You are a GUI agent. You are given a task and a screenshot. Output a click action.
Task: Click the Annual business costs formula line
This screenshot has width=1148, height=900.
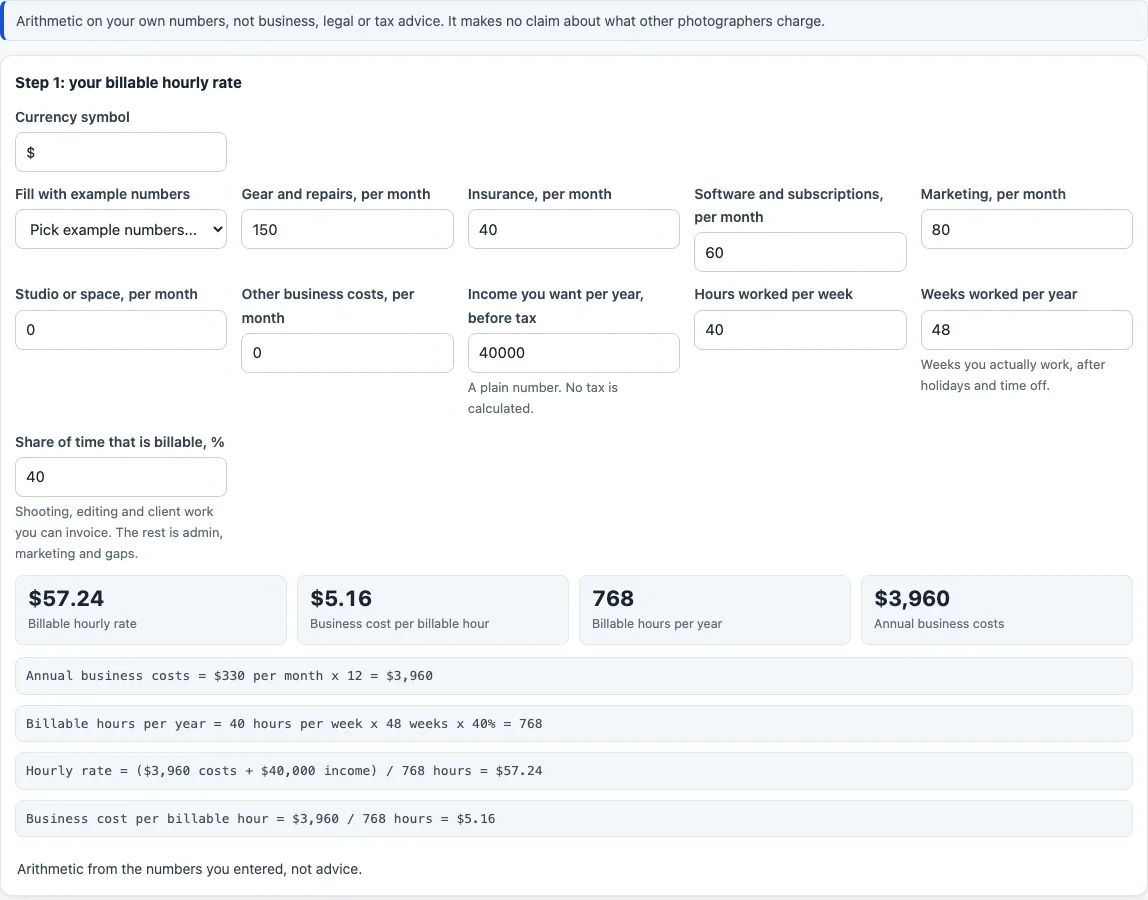point(573,676)
